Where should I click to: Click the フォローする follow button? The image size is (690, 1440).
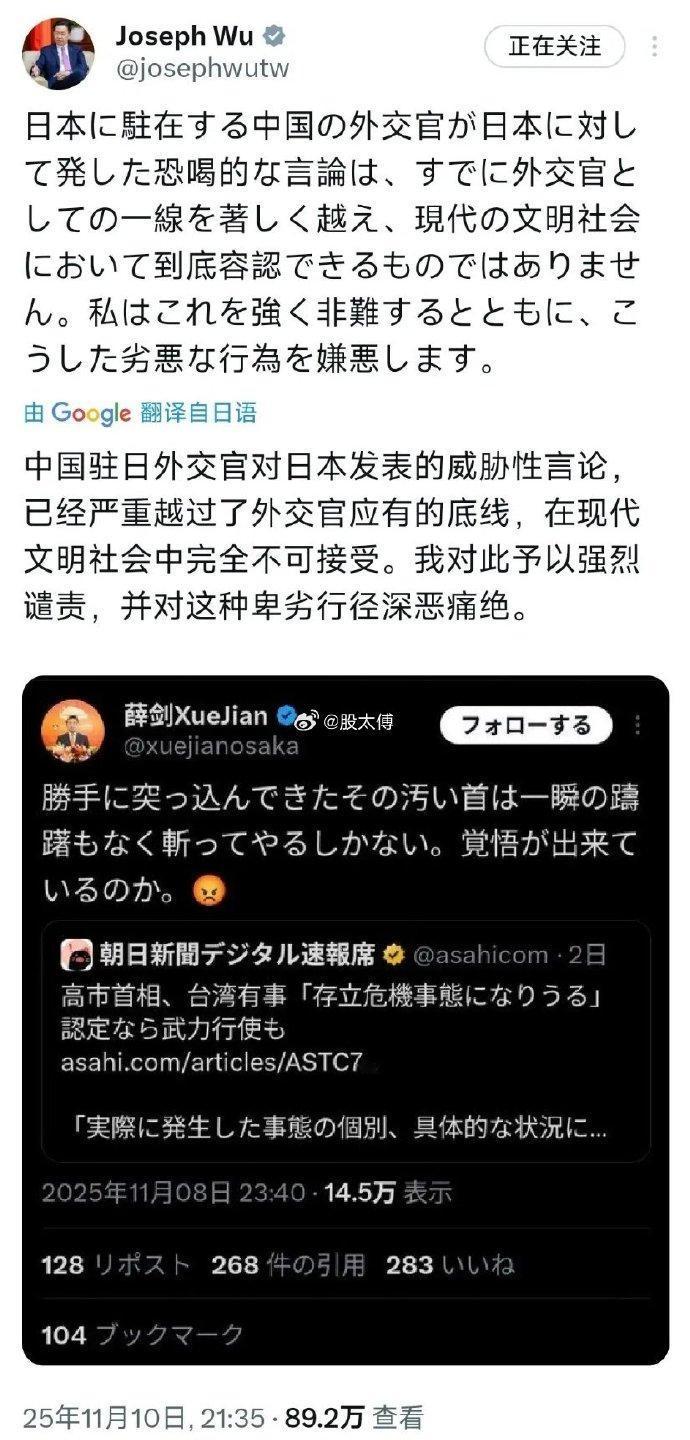pos(526,725)
